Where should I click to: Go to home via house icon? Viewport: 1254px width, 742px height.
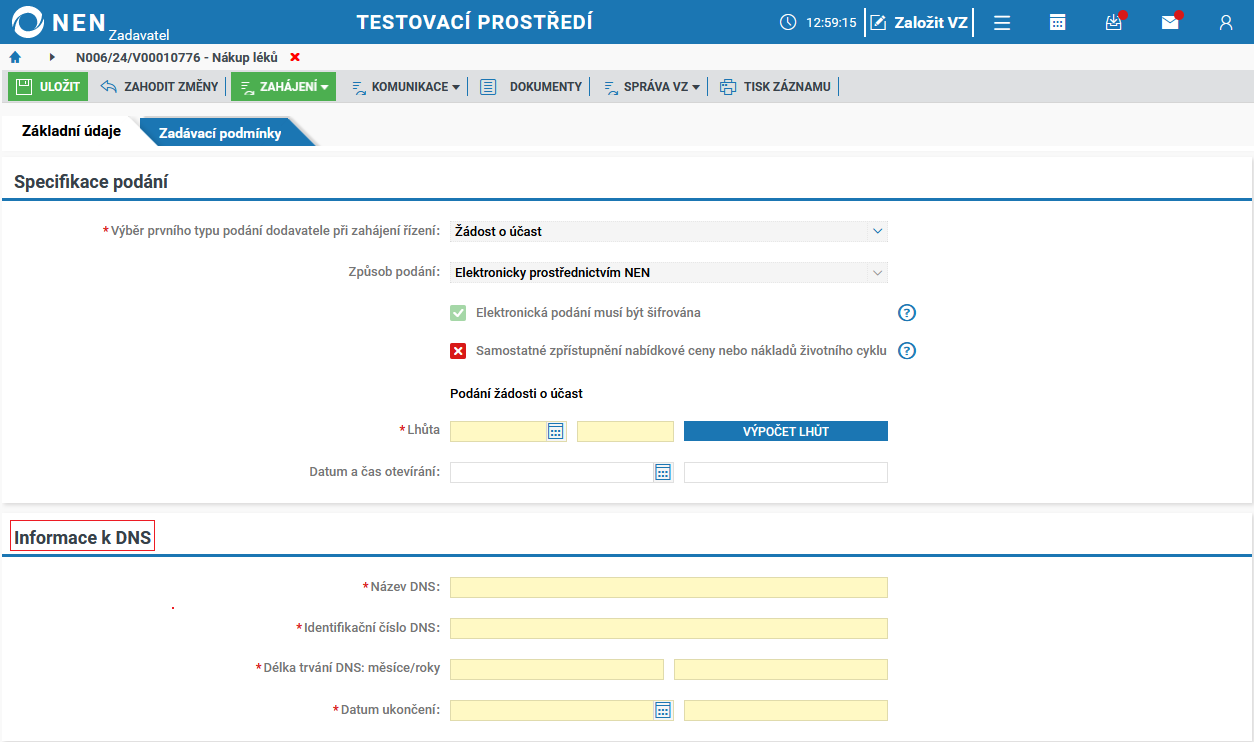click(x=15, y=57)
